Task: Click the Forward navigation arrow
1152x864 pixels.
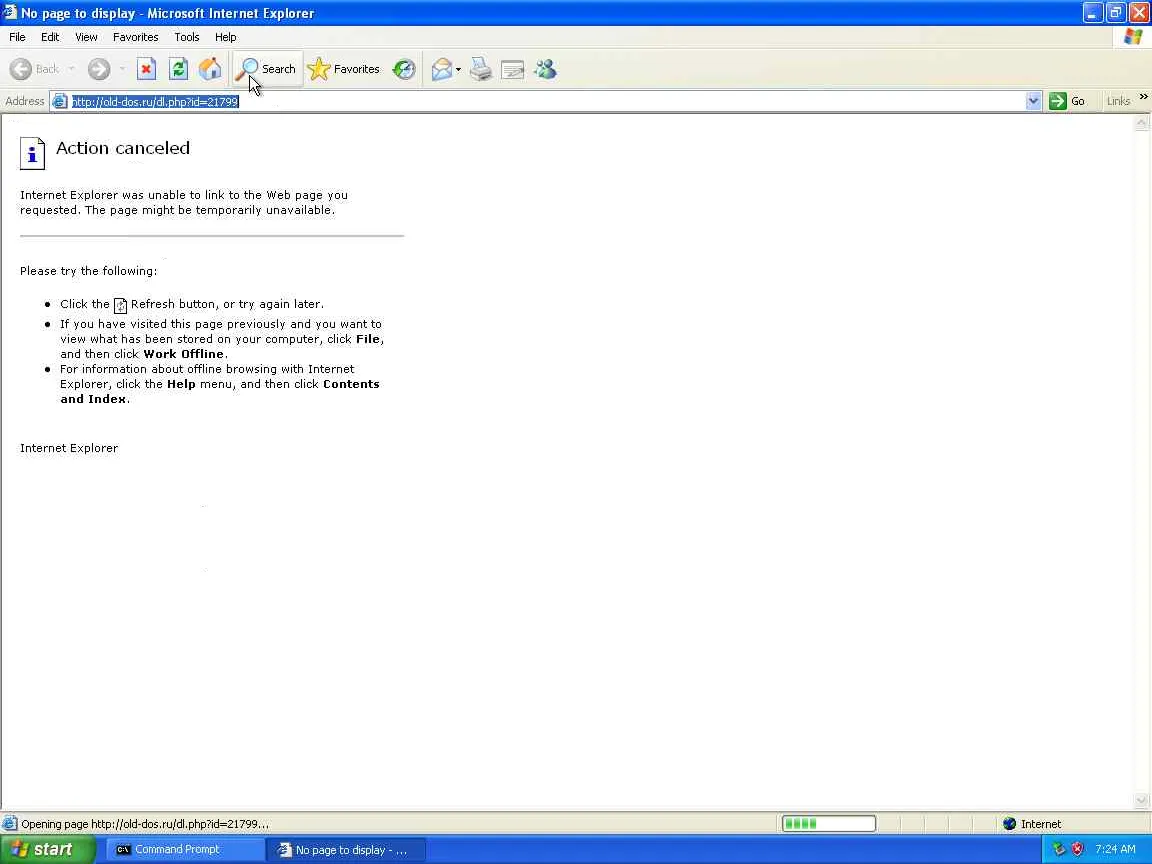Action: [x=98, y=69]
